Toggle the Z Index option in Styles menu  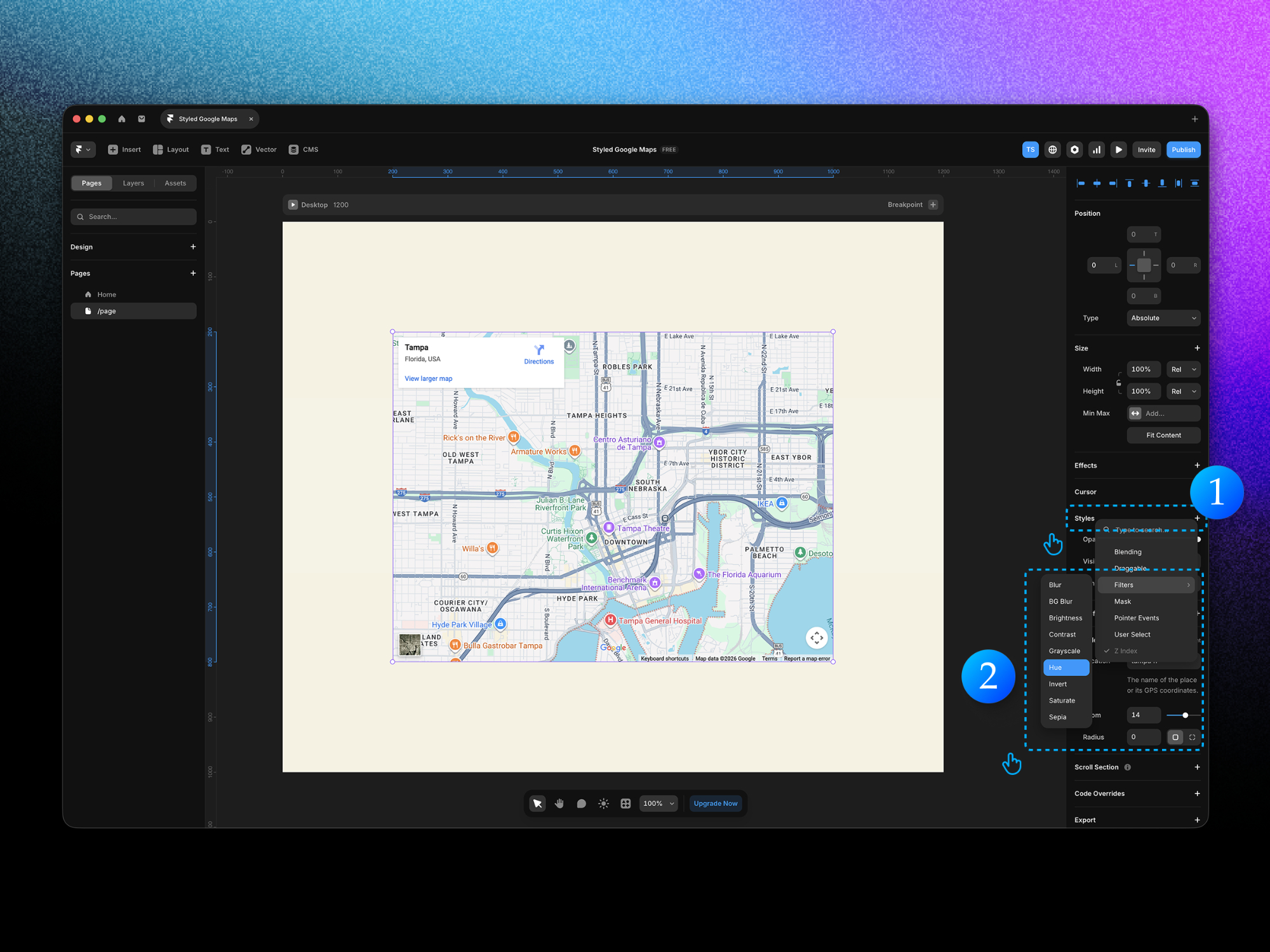tap(1127, 651)
